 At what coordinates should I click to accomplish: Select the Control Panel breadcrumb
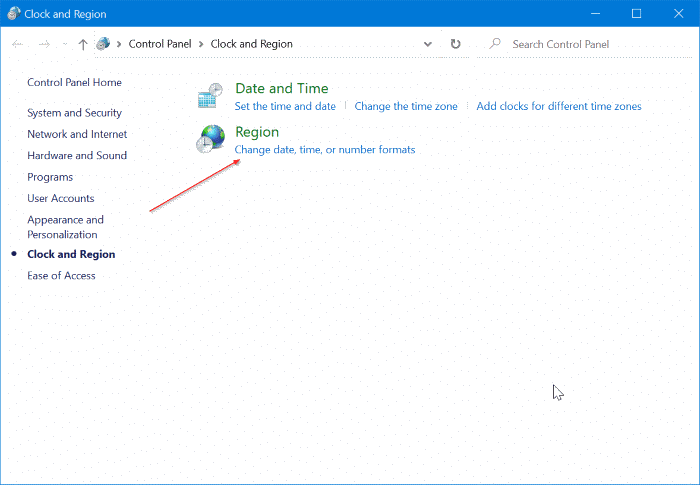(x=160, y=44)
